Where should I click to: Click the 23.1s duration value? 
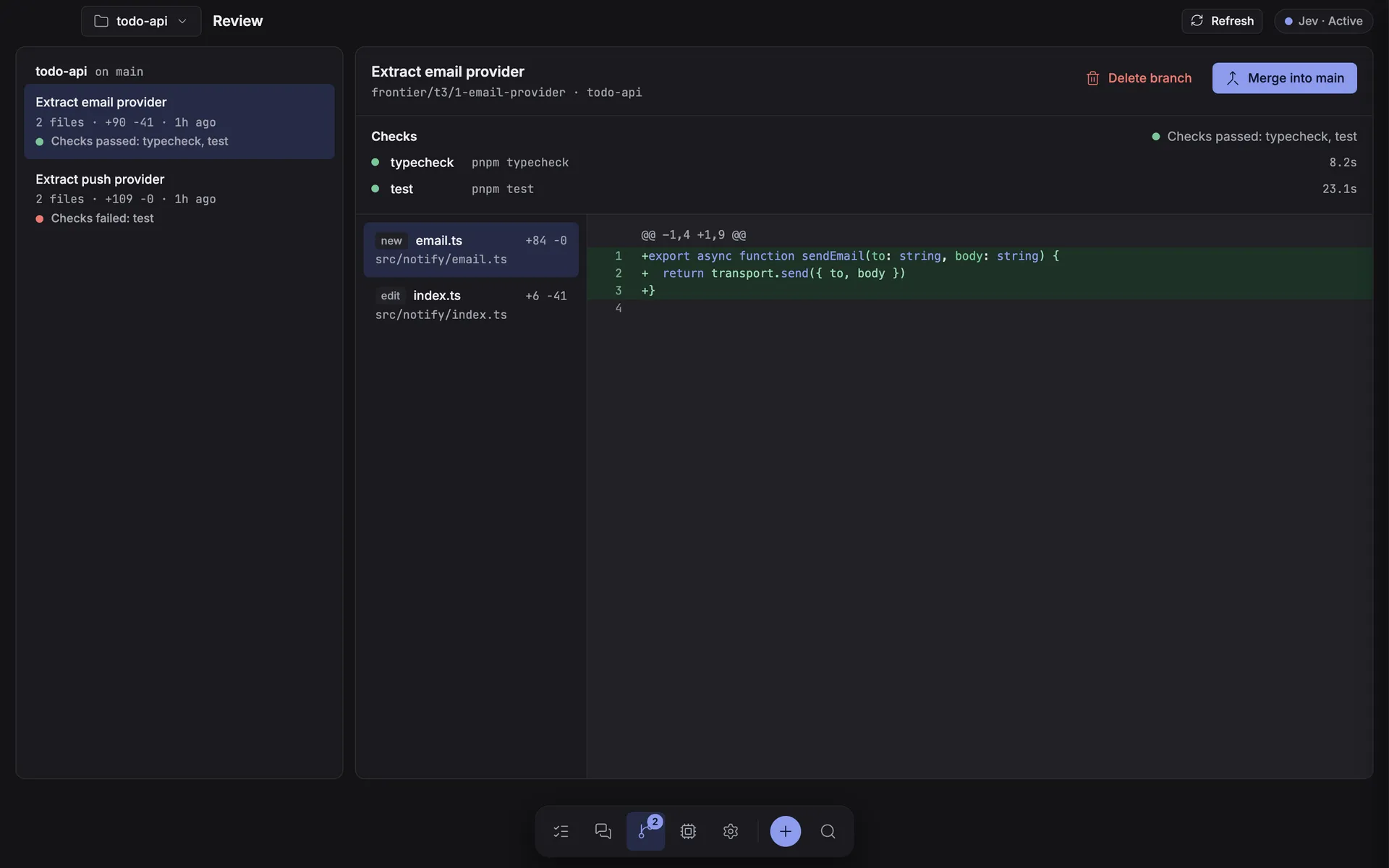coord(1339,189)
